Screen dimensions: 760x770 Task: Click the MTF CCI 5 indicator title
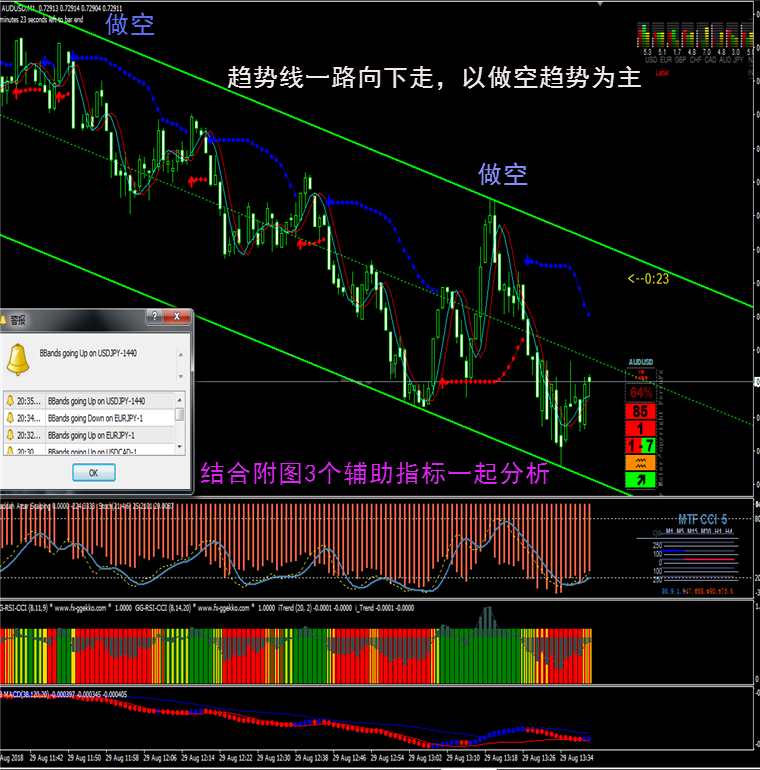point(702,520)
